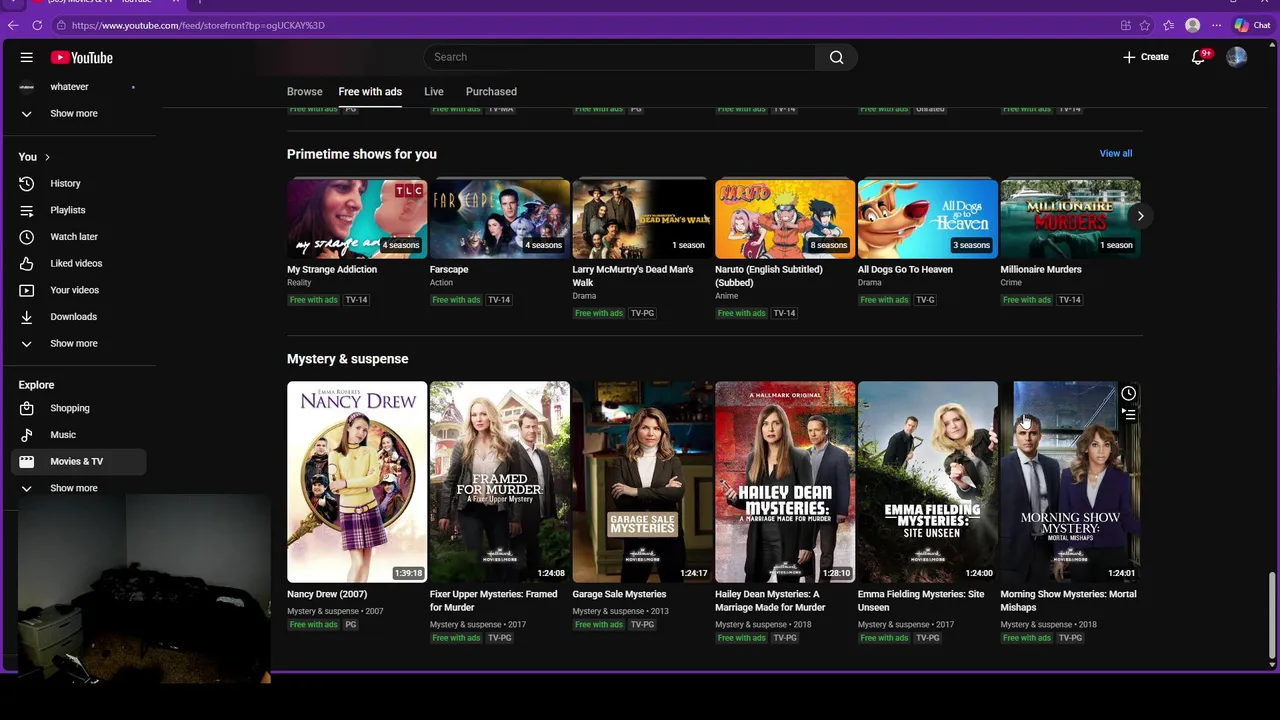Screen dimensions: 1280x720
Task: Open Framed for Murder movie poster
Action: pos(500,482)
